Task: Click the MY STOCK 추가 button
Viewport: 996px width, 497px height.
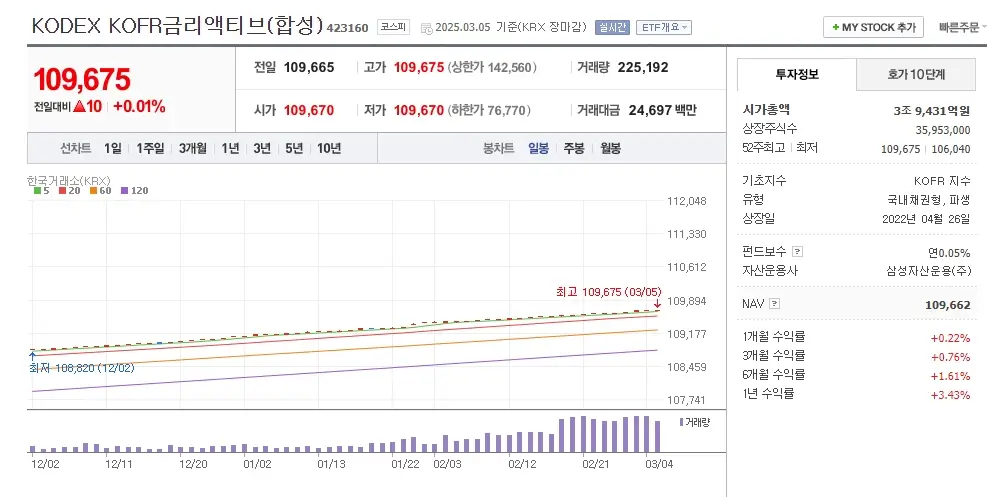Action: [x=873, y=28]
